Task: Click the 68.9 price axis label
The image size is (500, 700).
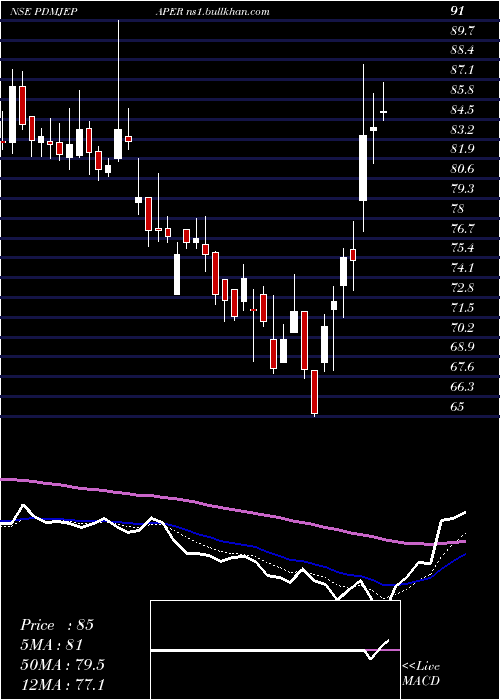Action: tap(462, 347)
